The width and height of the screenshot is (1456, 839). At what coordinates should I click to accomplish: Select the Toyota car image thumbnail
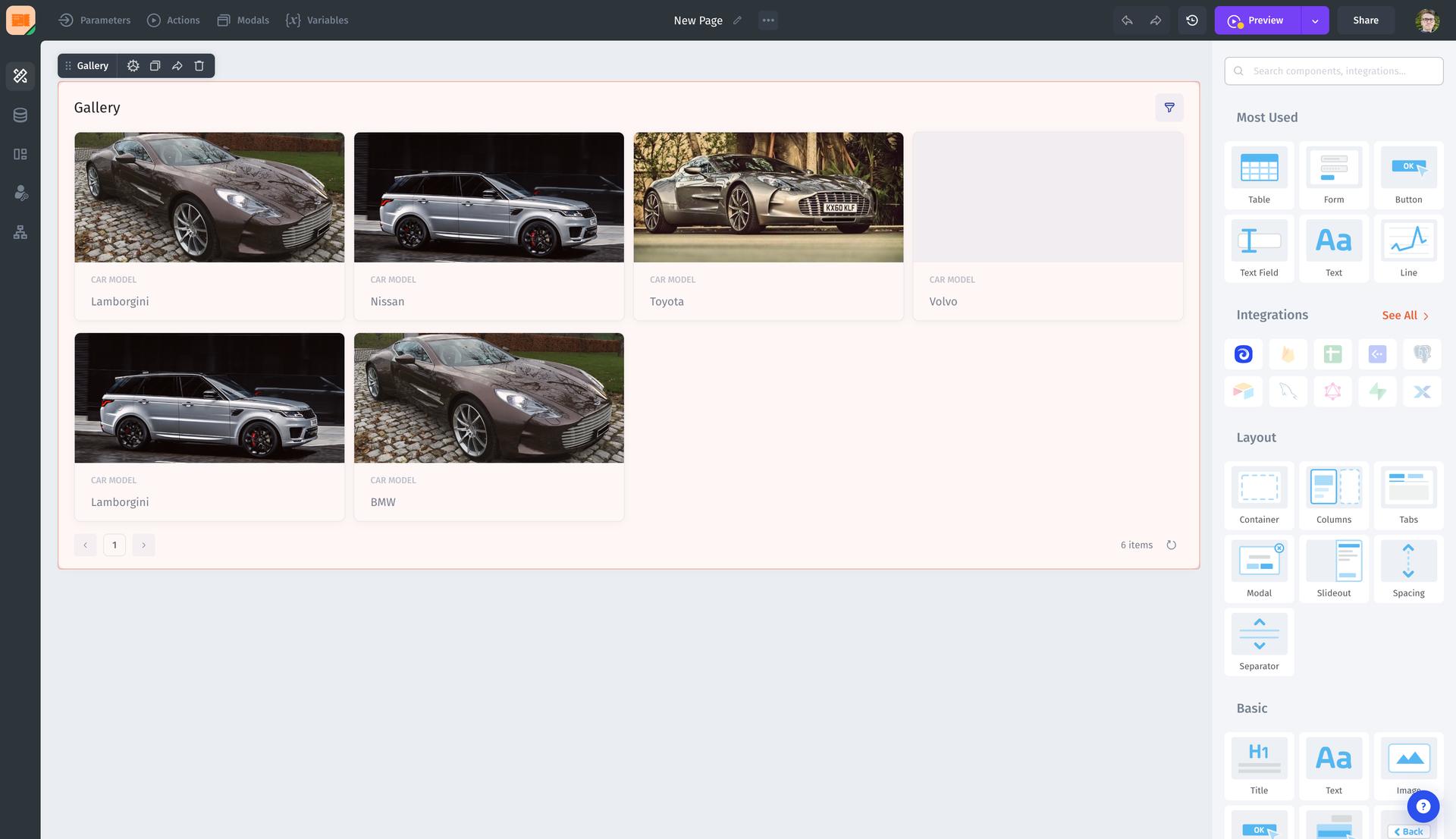(x=768, y=197)
